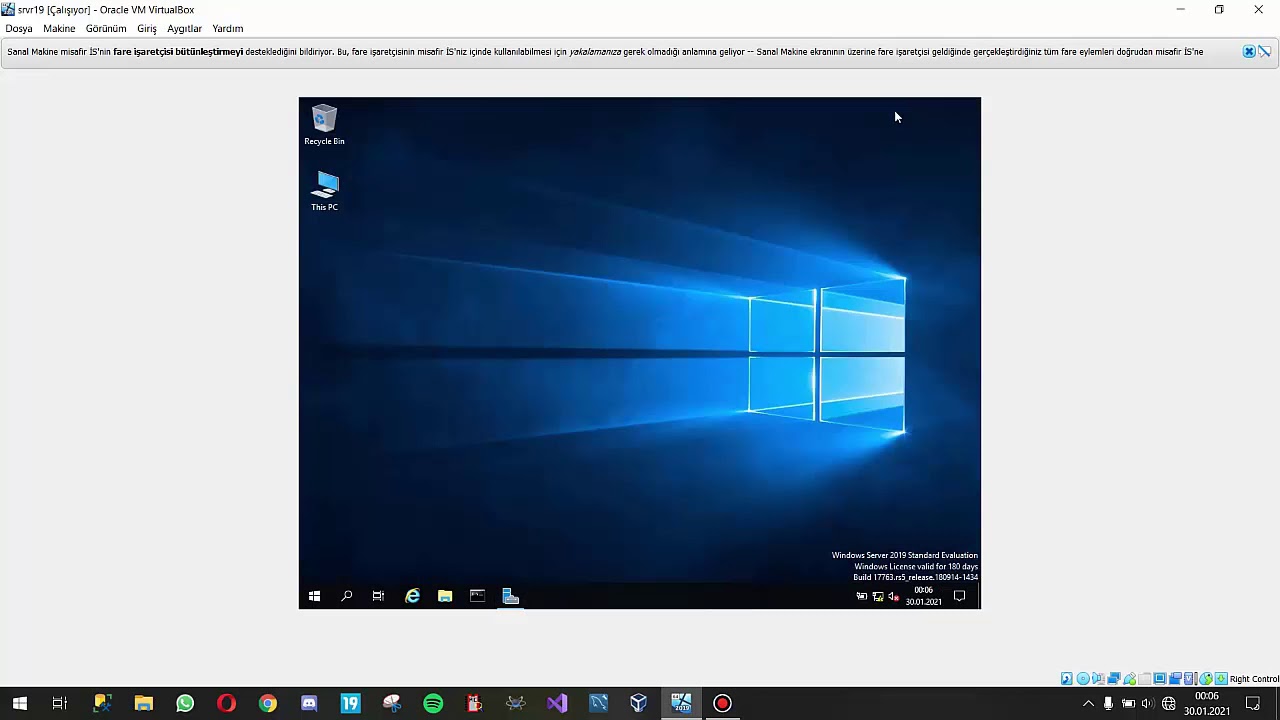The image size is (1280, 720).
Task: Open the Aygıtlar menu
Action: 184,29
